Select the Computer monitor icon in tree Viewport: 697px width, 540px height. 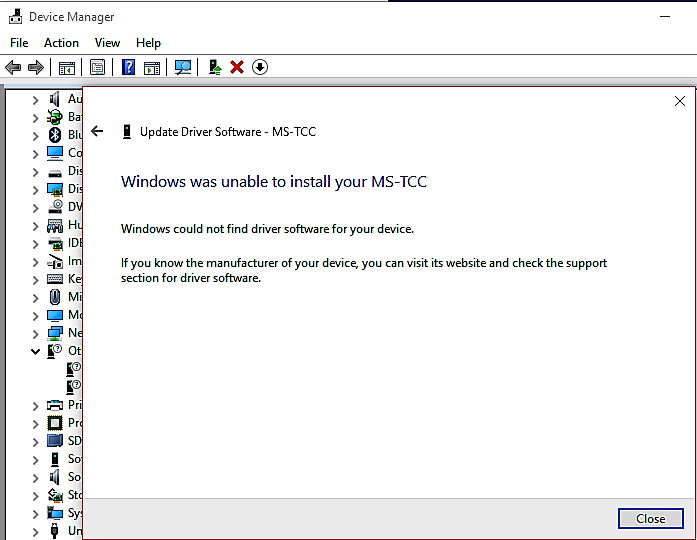point(55,153)
